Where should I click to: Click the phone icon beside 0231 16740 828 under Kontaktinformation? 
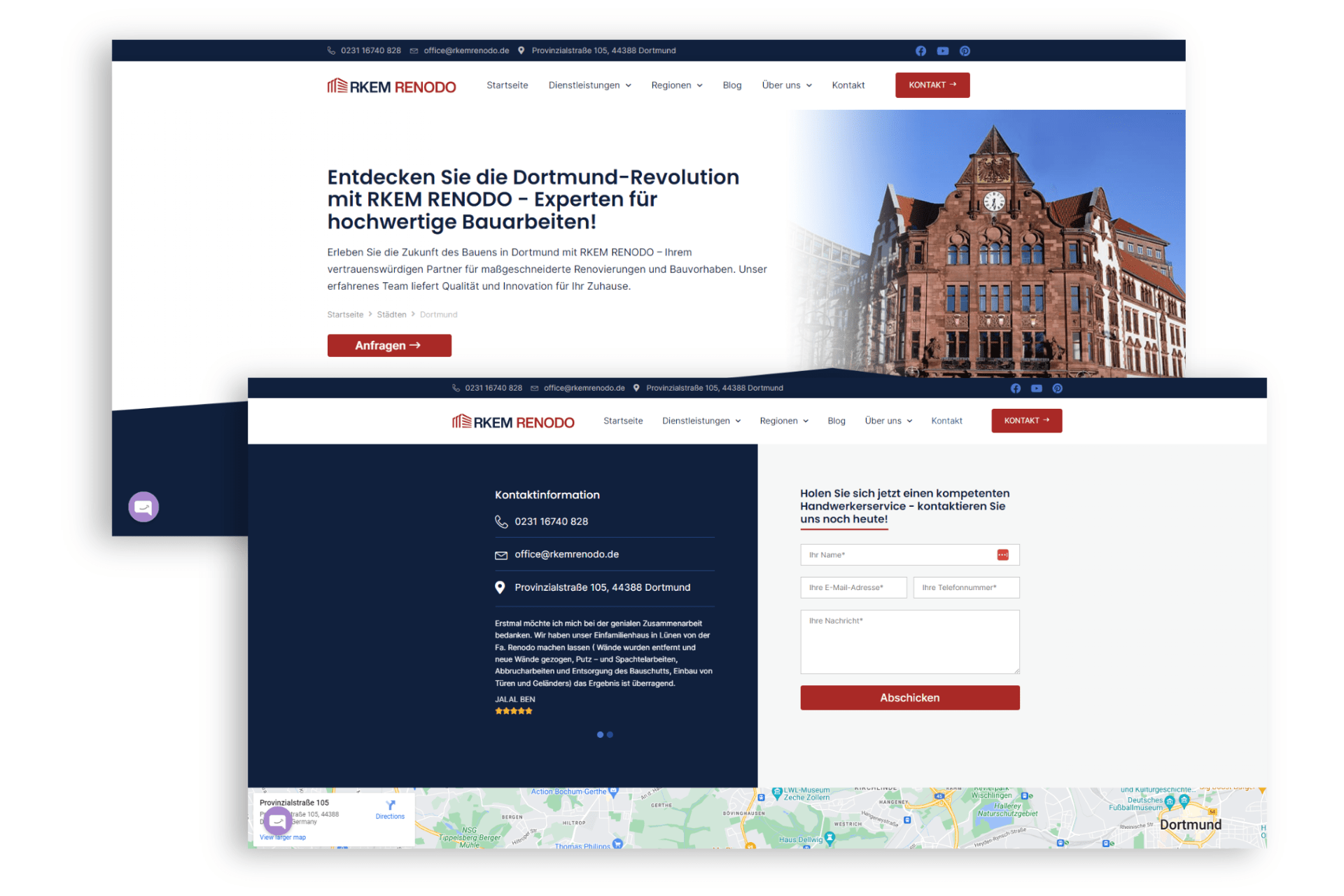click(x=501, y=521)
